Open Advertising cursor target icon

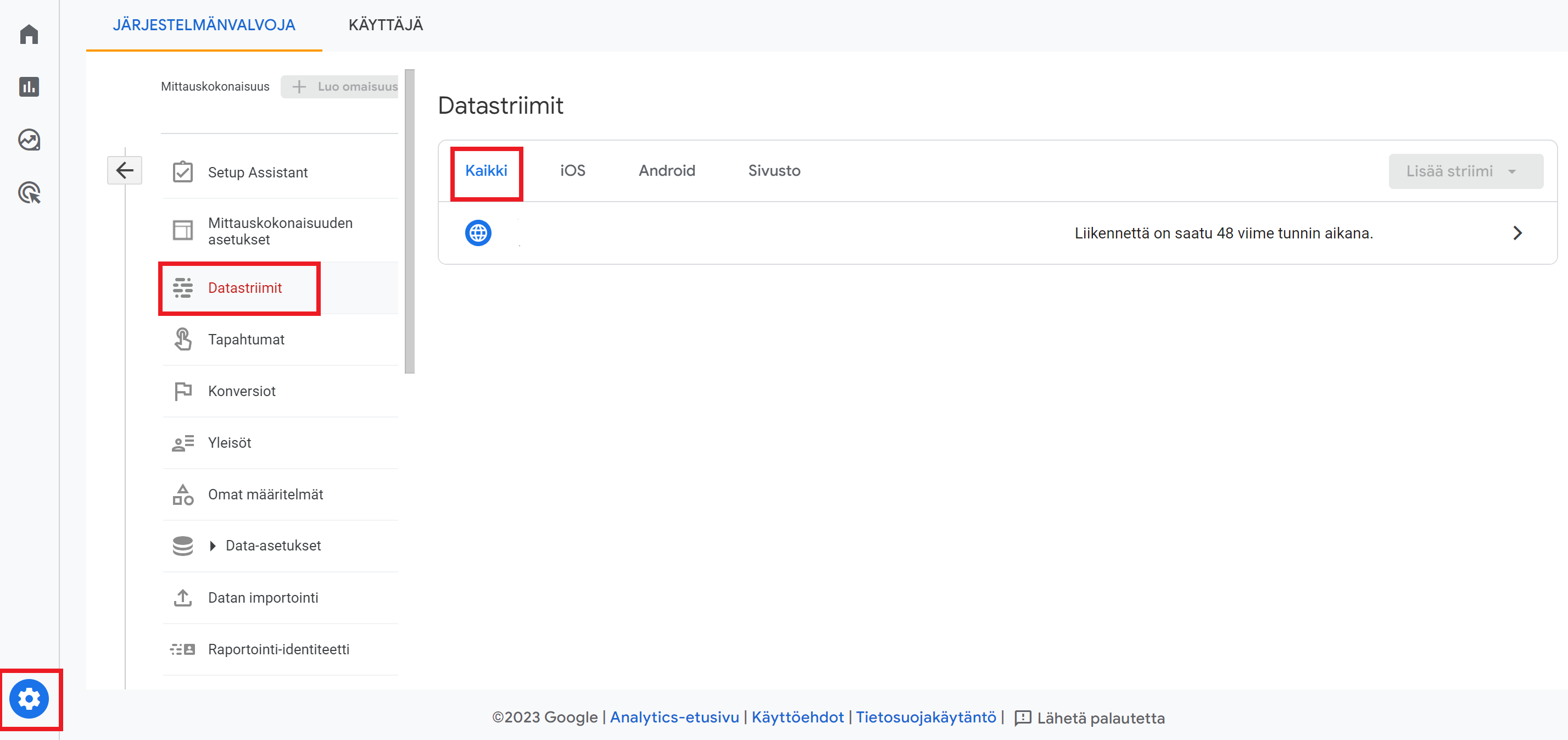click(x=29, y=193)
